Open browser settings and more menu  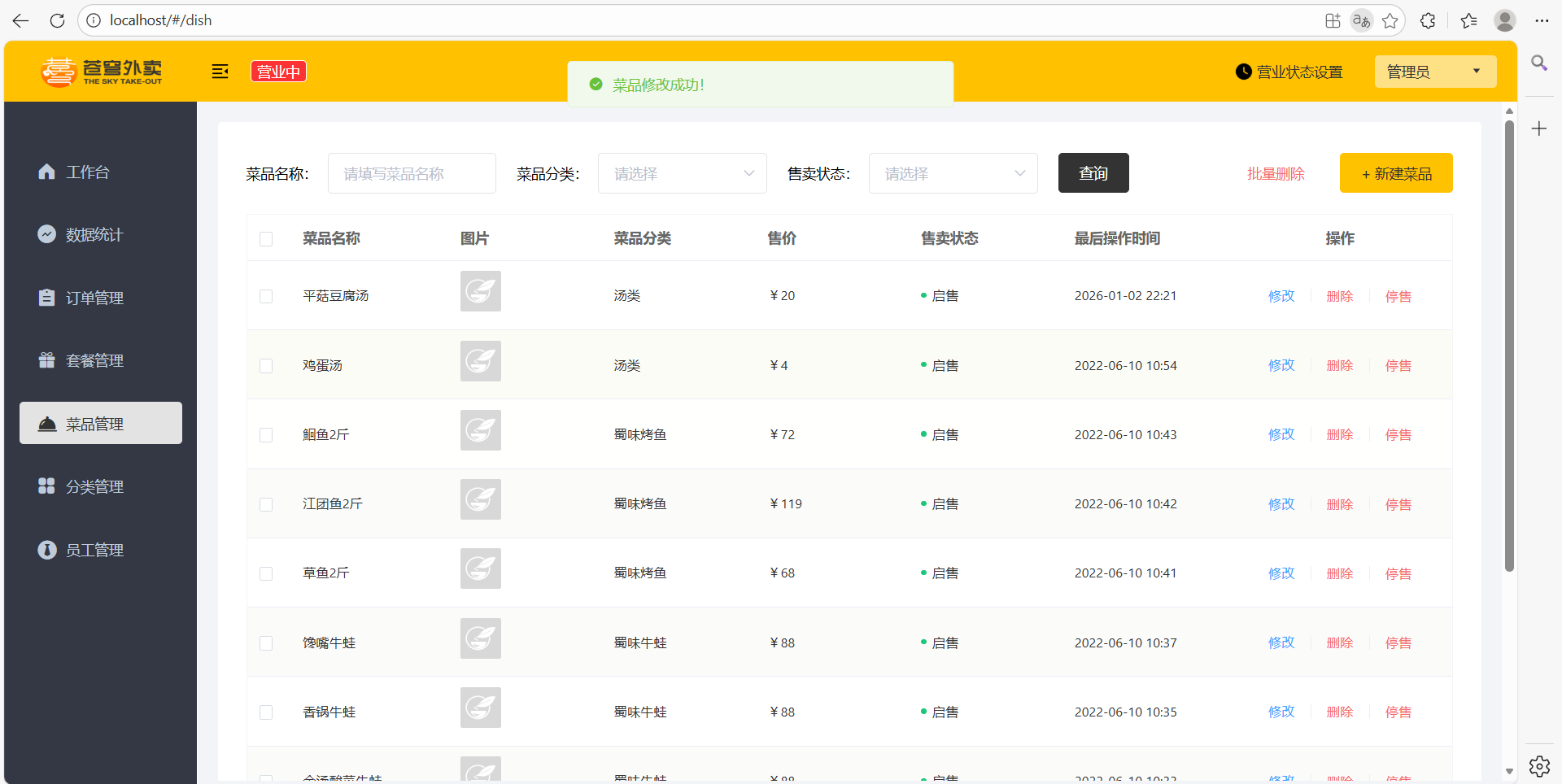(x=1542, y=20)
